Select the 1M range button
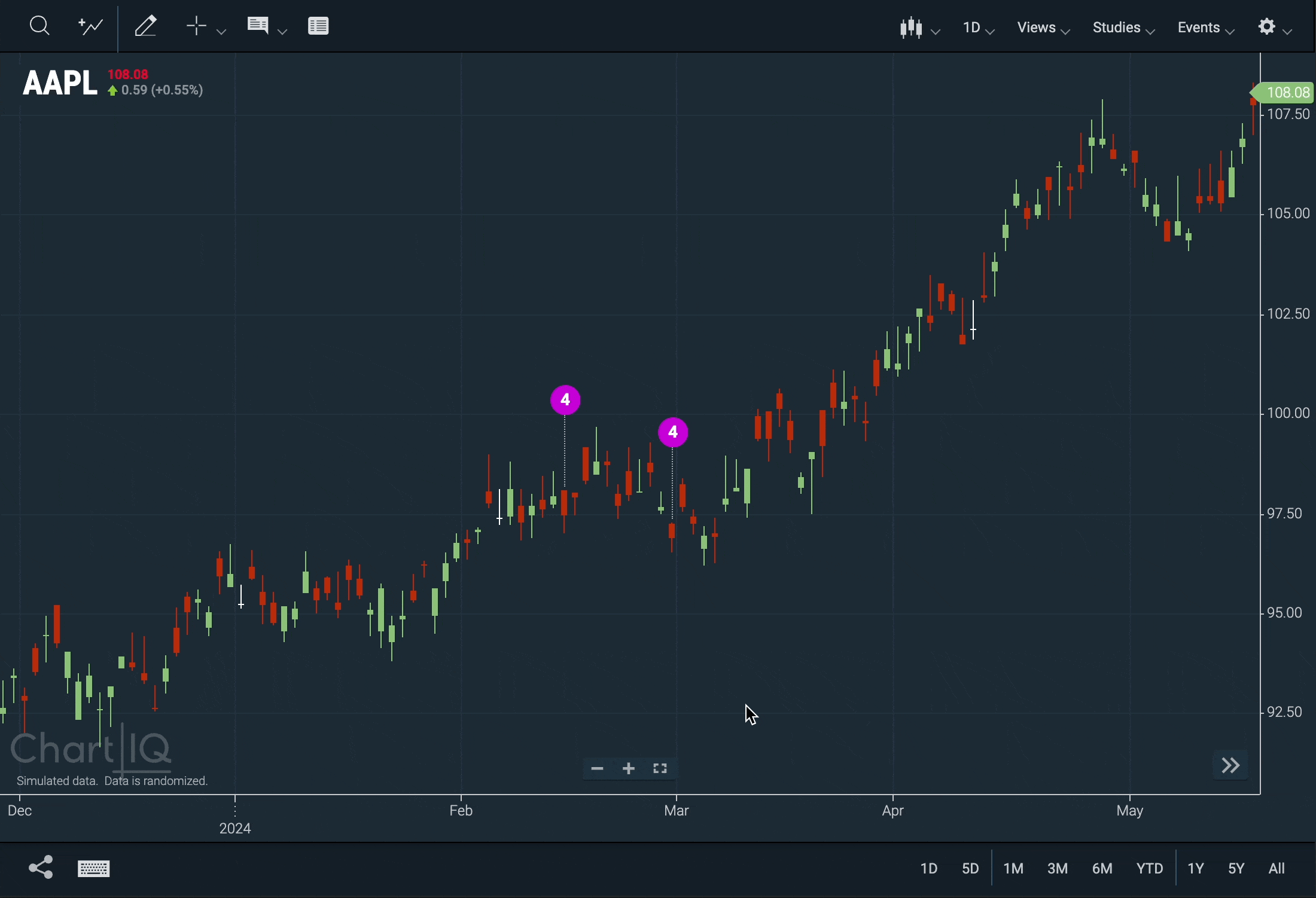The height and width of the screenshot is (898, 1316). coord(1014,868)
